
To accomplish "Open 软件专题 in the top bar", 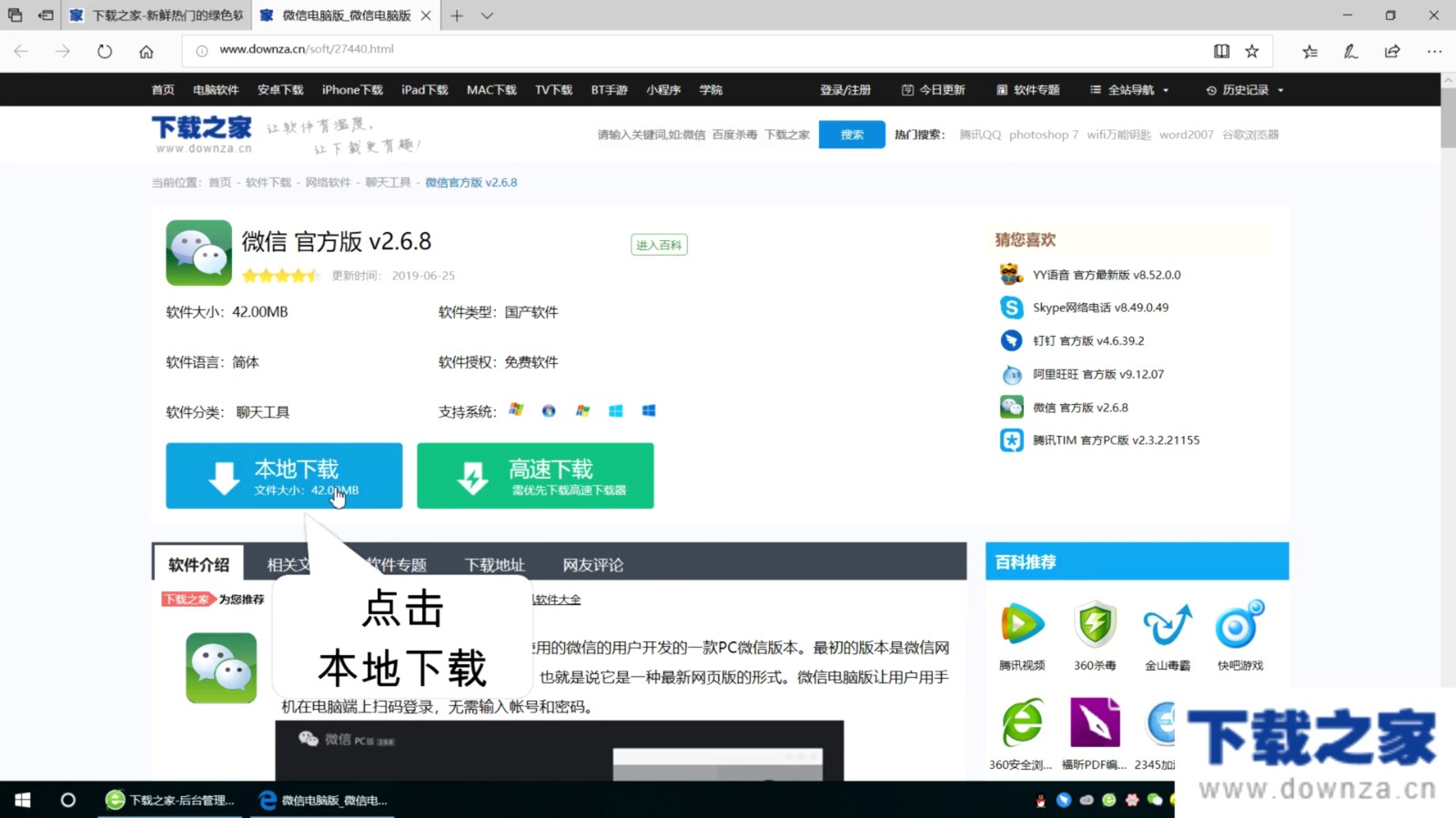I will tap(1027, 90).
